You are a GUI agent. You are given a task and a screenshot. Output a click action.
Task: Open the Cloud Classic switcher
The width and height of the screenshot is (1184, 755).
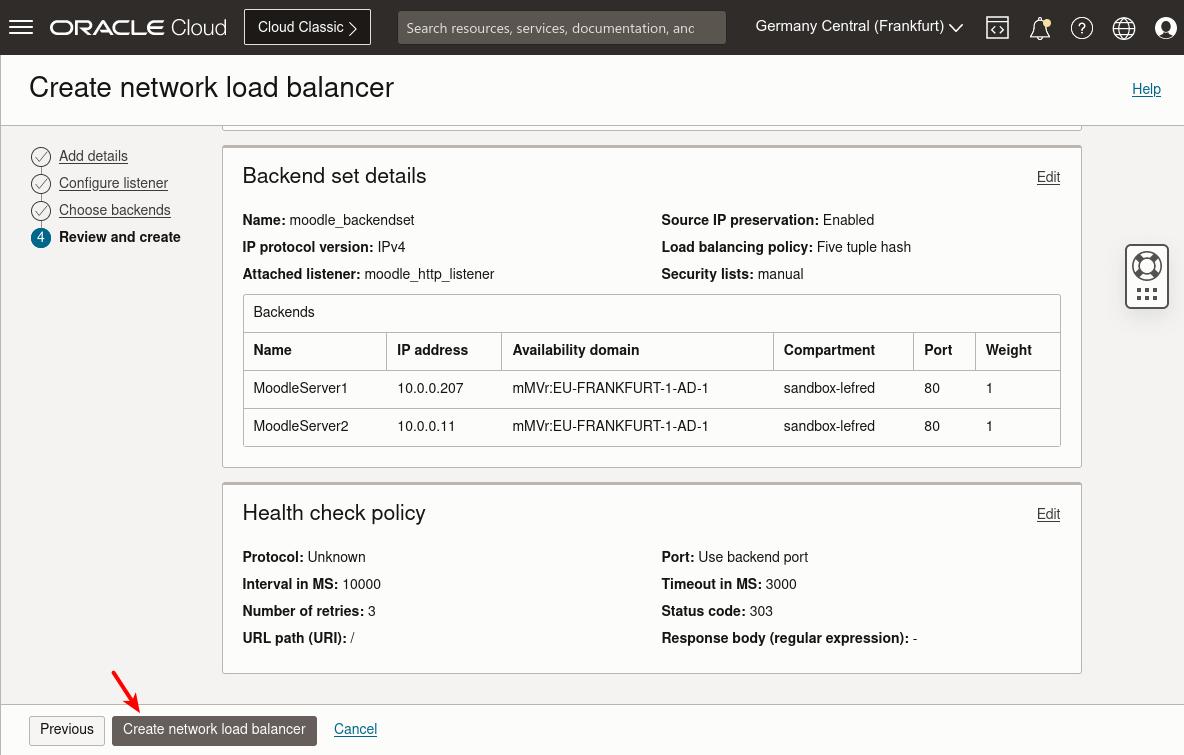coord(307,27)
